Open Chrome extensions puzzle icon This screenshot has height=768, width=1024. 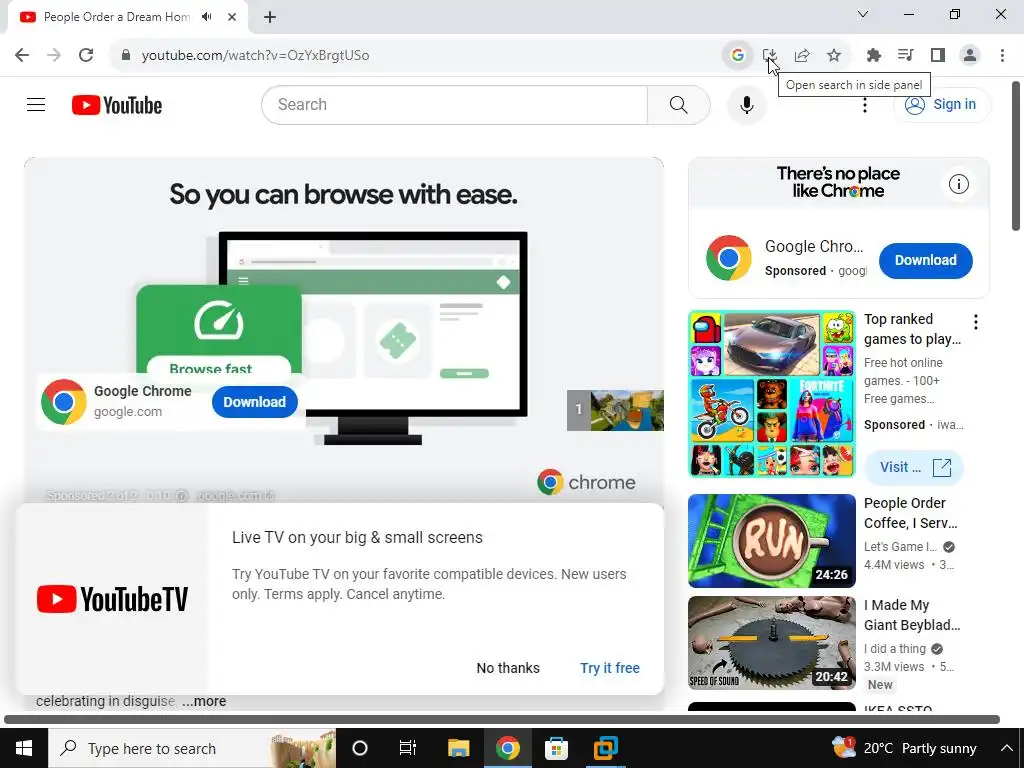[x=873, y=55]
